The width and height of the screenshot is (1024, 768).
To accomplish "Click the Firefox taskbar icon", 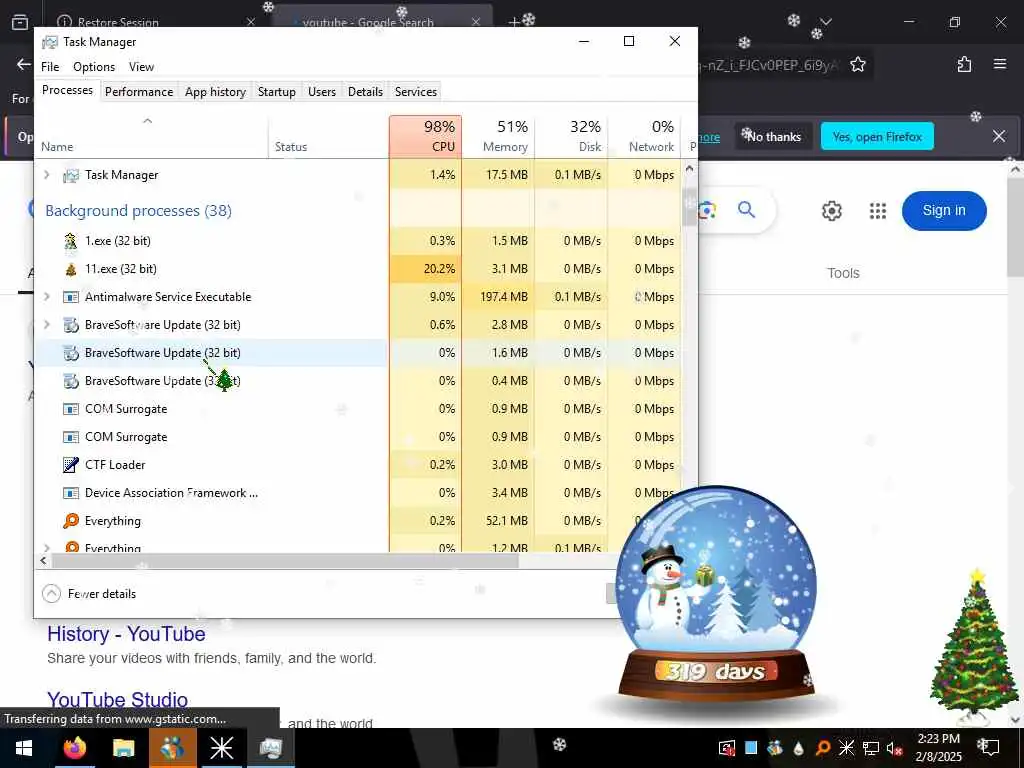I will click(x=74, y=748).
